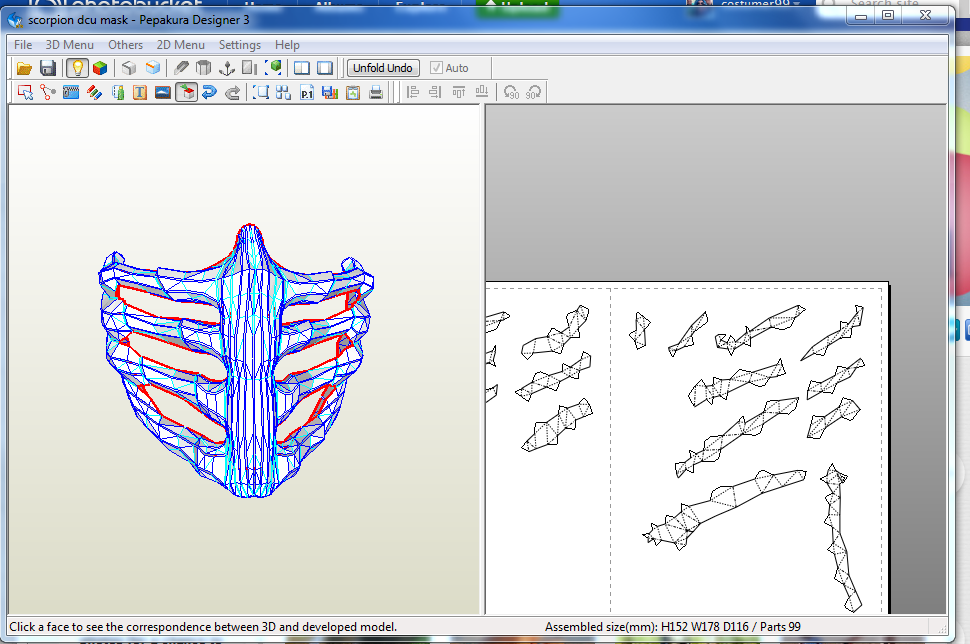Viewport: 970px width, 644px height.
Task: Open the Help menu
Action: [x=287, y=45]
